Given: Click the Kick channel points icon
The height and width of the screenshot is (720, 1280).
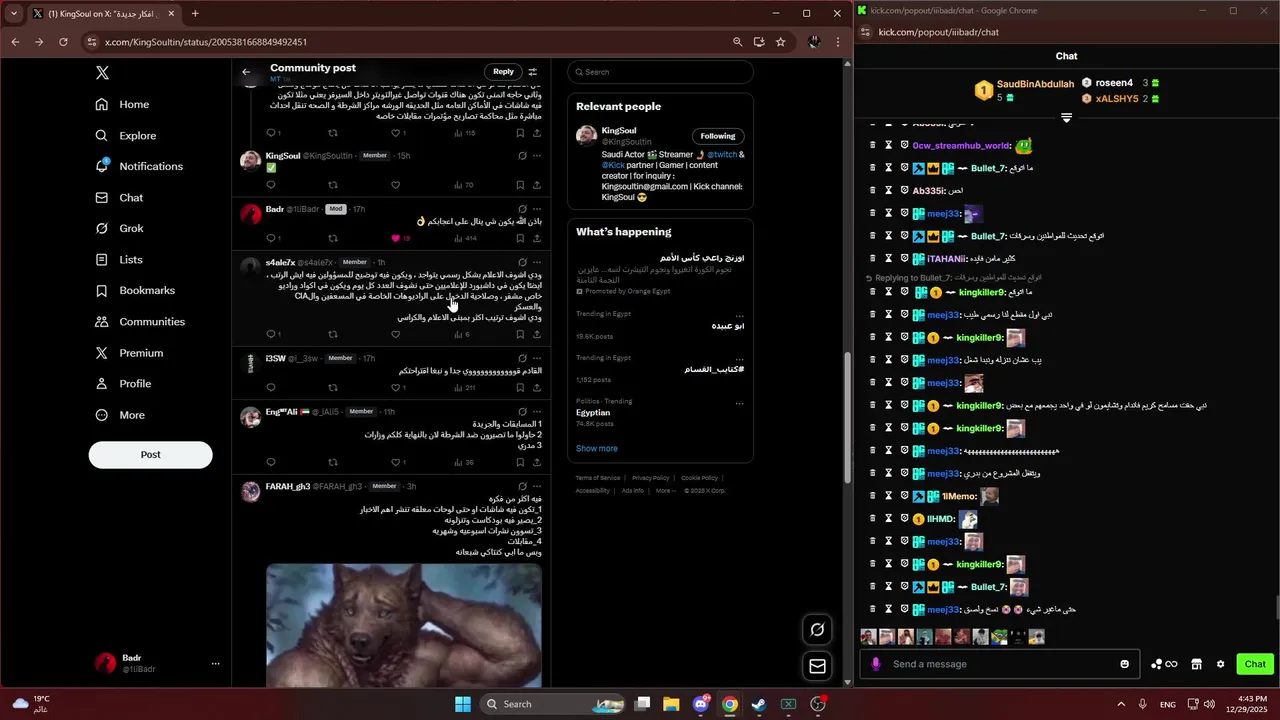Looking at the screenshot, I should pos(1164,664).
